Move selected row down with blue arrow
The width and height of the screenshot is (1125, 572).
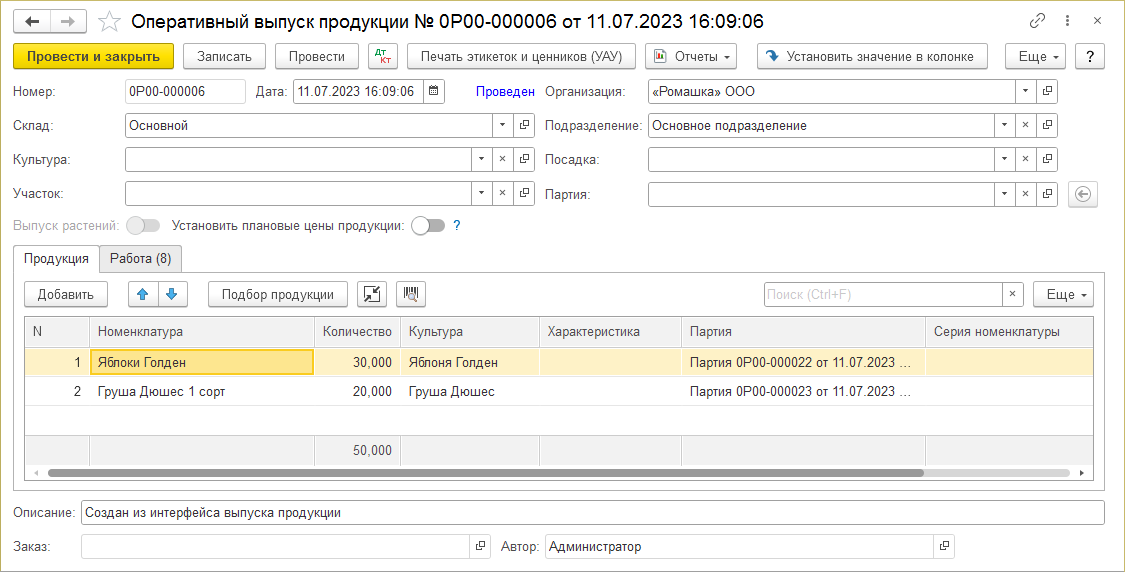[x=172, y=294]
